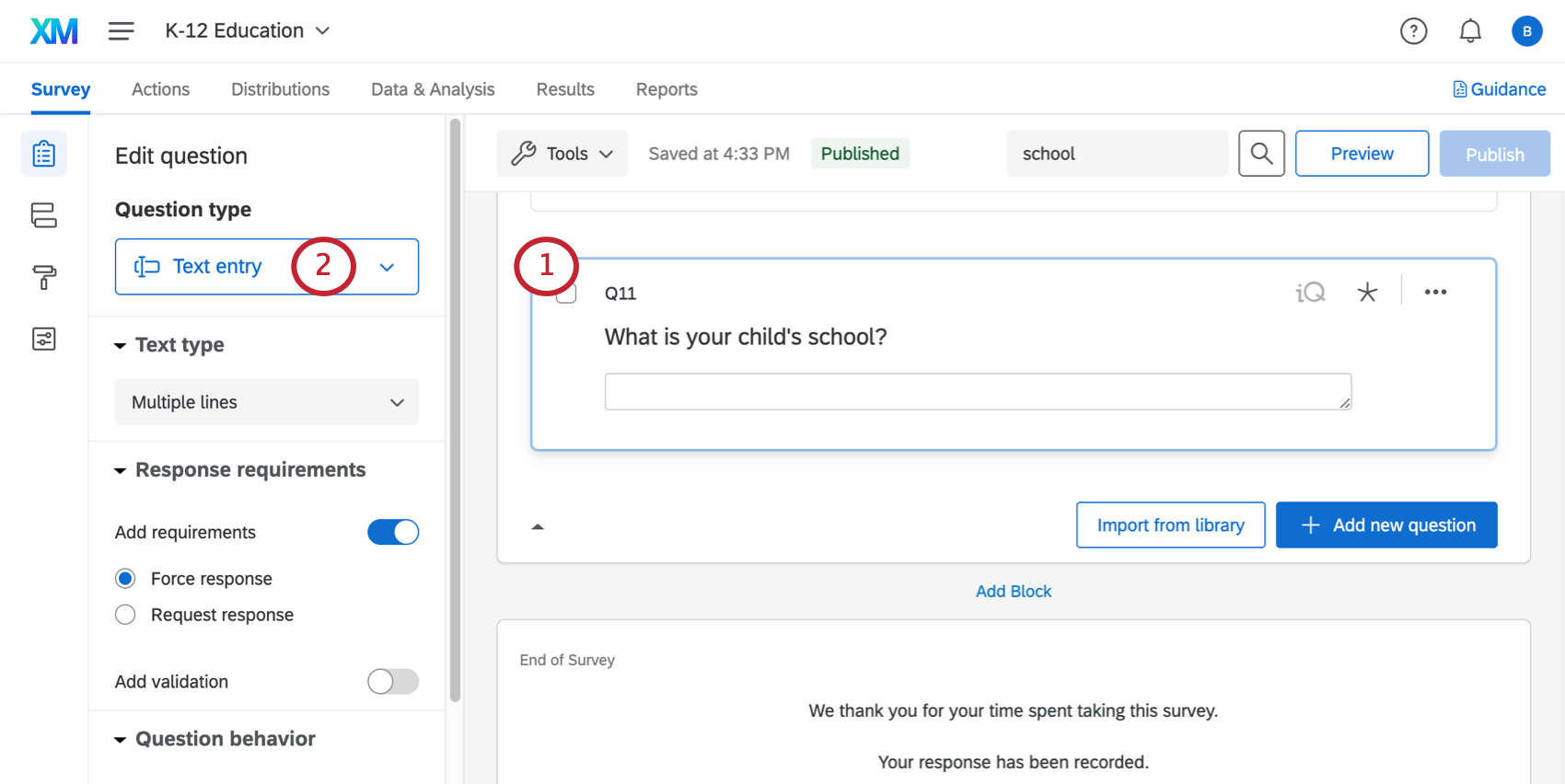Open the Multiple lines text type dropdown

[266, 402]
